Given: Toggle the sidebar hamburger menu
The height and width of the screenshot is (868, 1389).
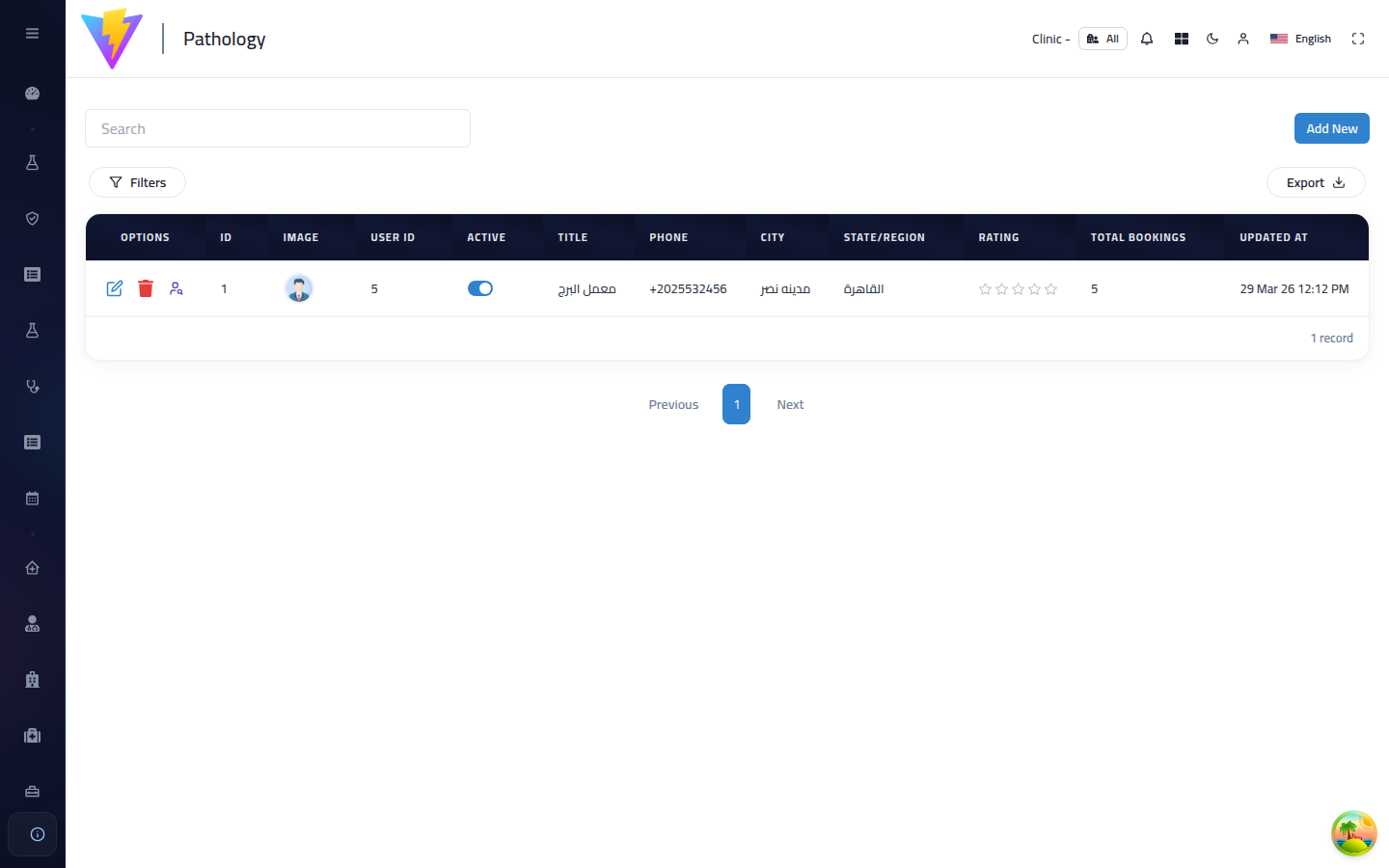Looking at the screenshot, I should [x=32, y=33].
